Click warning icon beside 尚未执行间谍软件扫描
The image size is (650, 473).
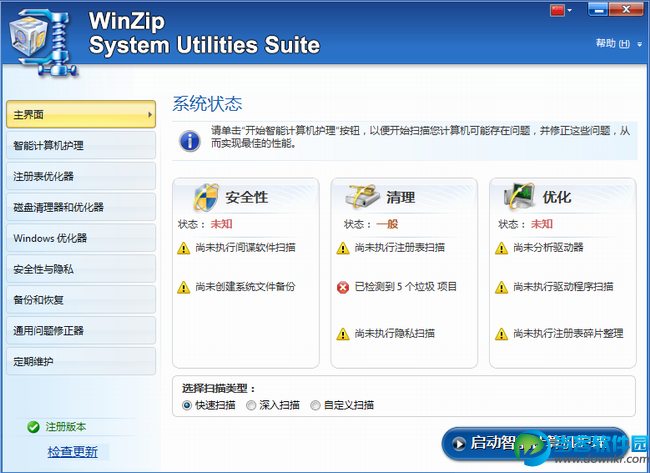point(184,248)
